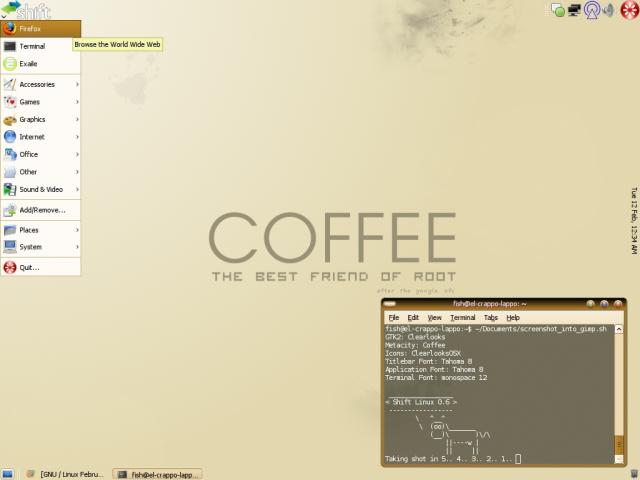
Task: Click the red logout icon in top corner
Action: tap(630, 10)
